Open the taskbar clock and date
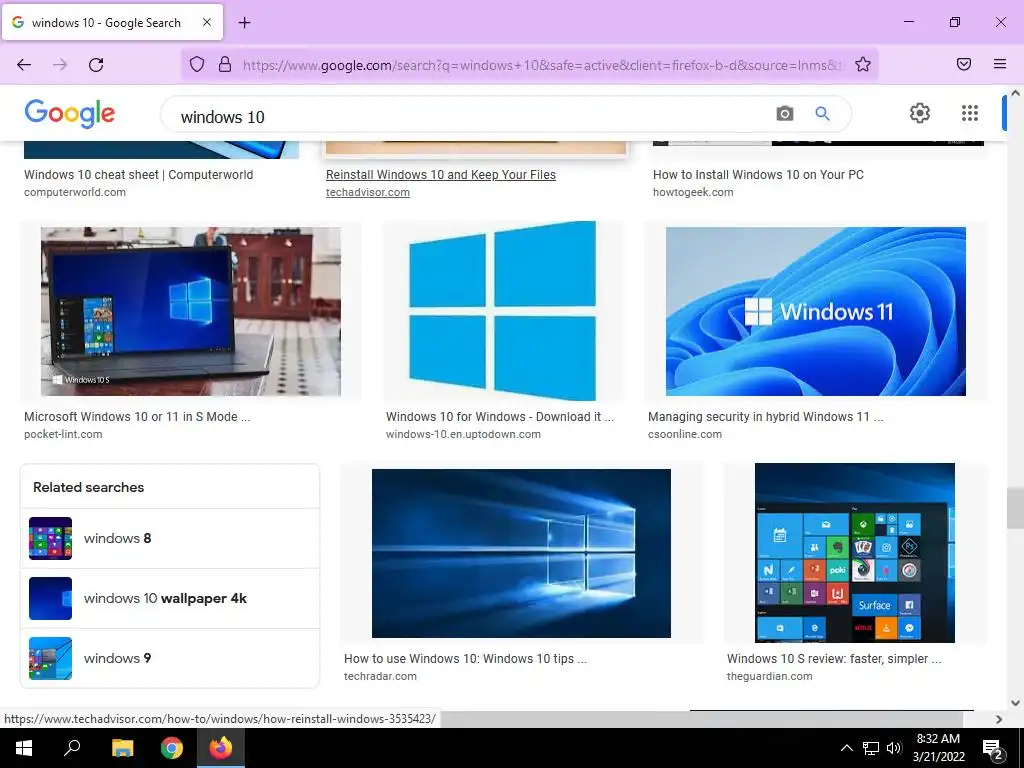Screen dimensions: 1024x768 tap(938, 748)
